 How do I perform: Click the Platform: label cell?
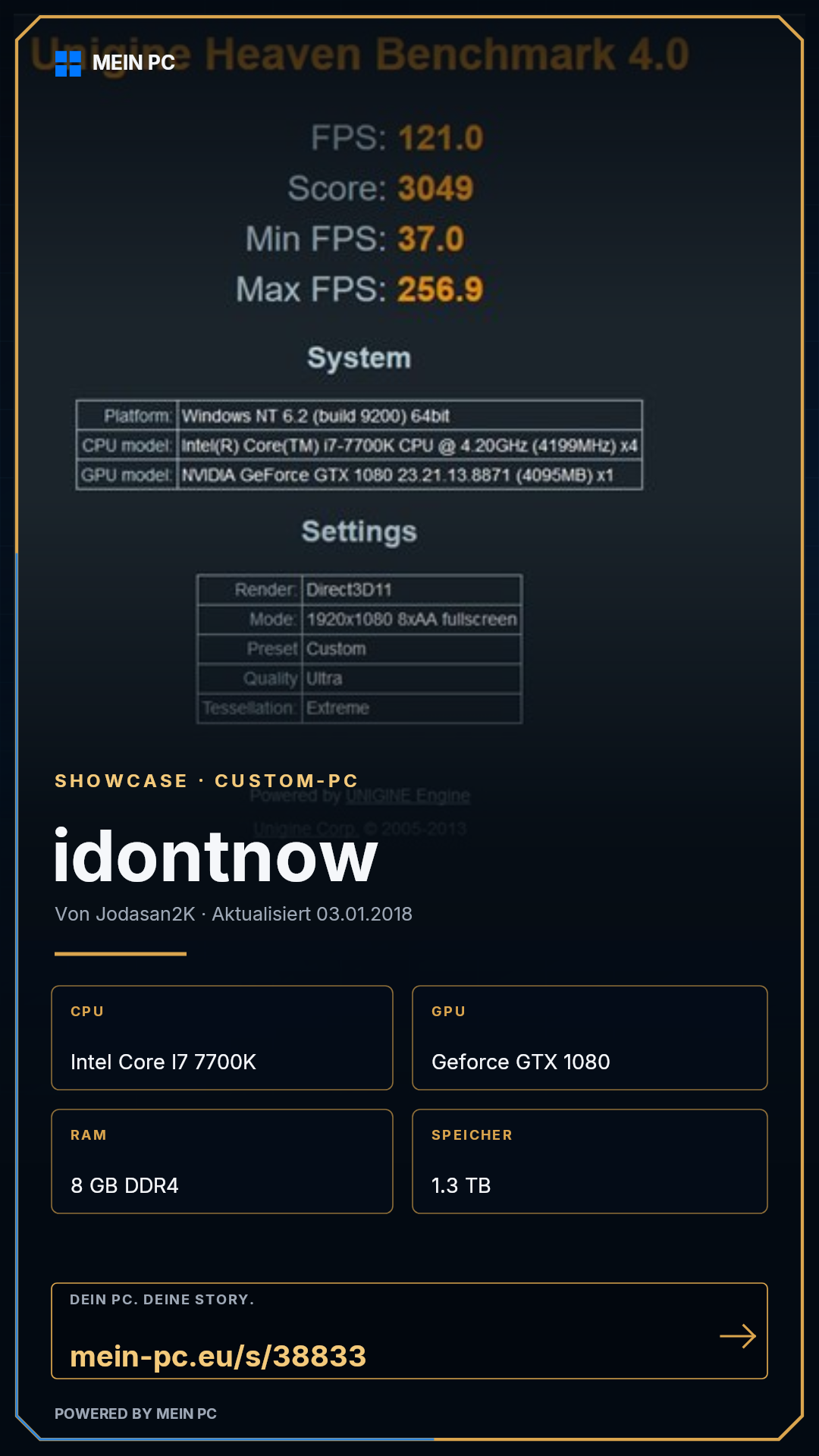(x=127, y=416)
